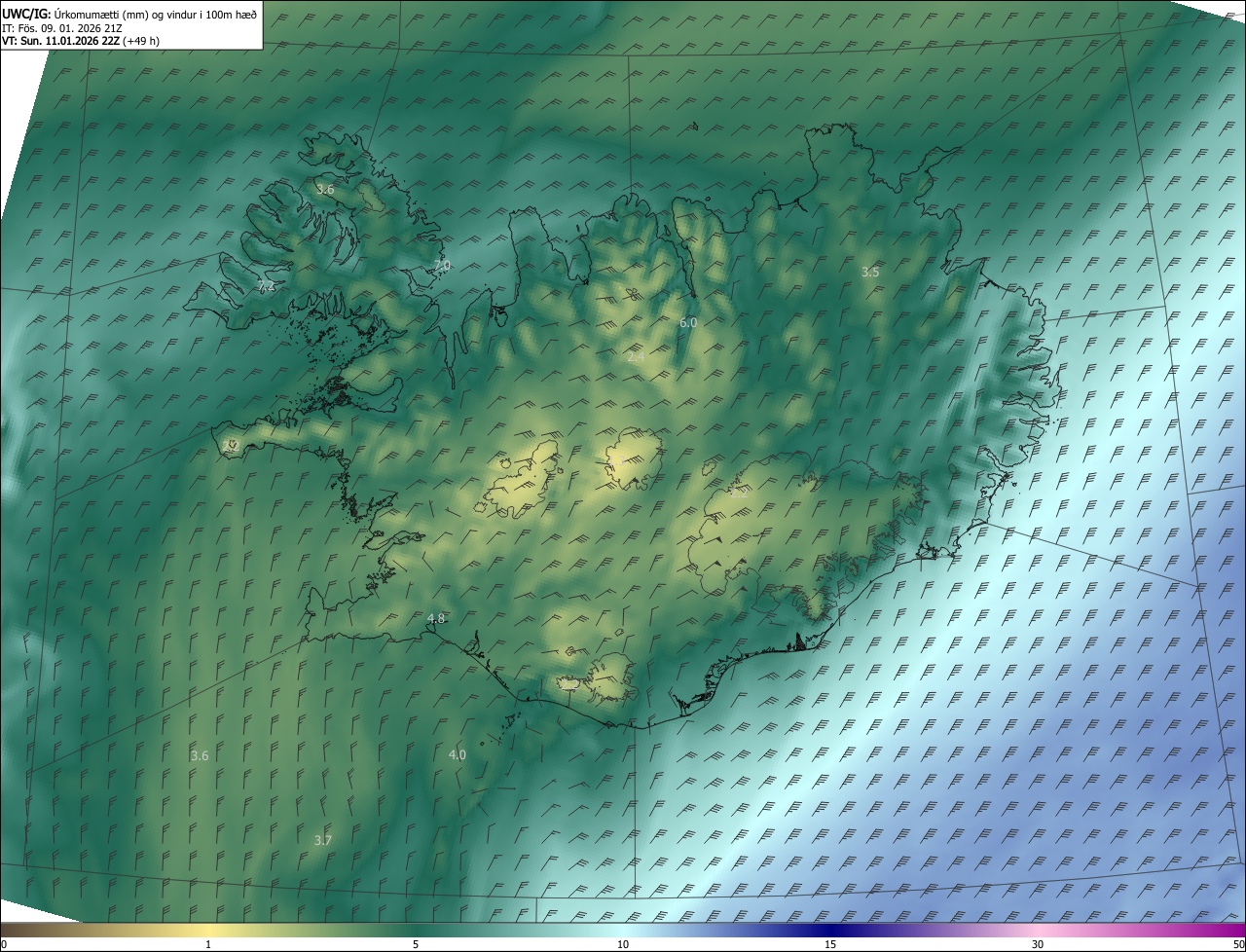Click the 30 tick on the color scale

[x=1038, y=945]
